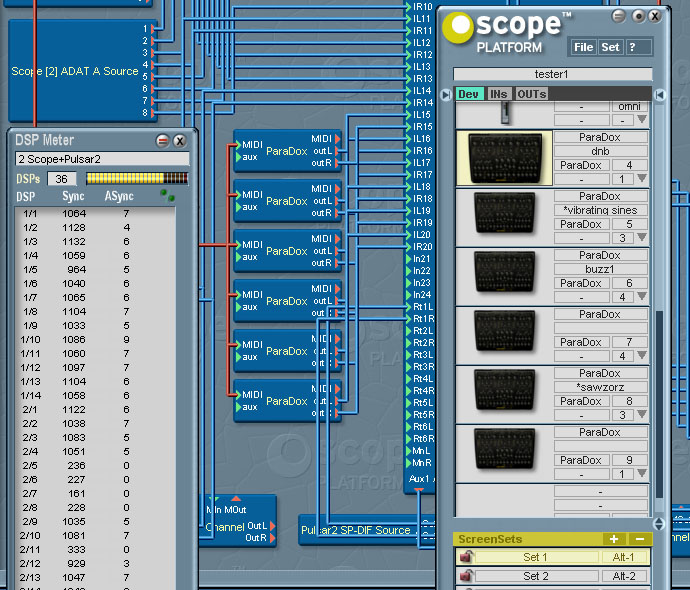Expand dropdown arrow for sawzorz device

click(x=642, y=414)
